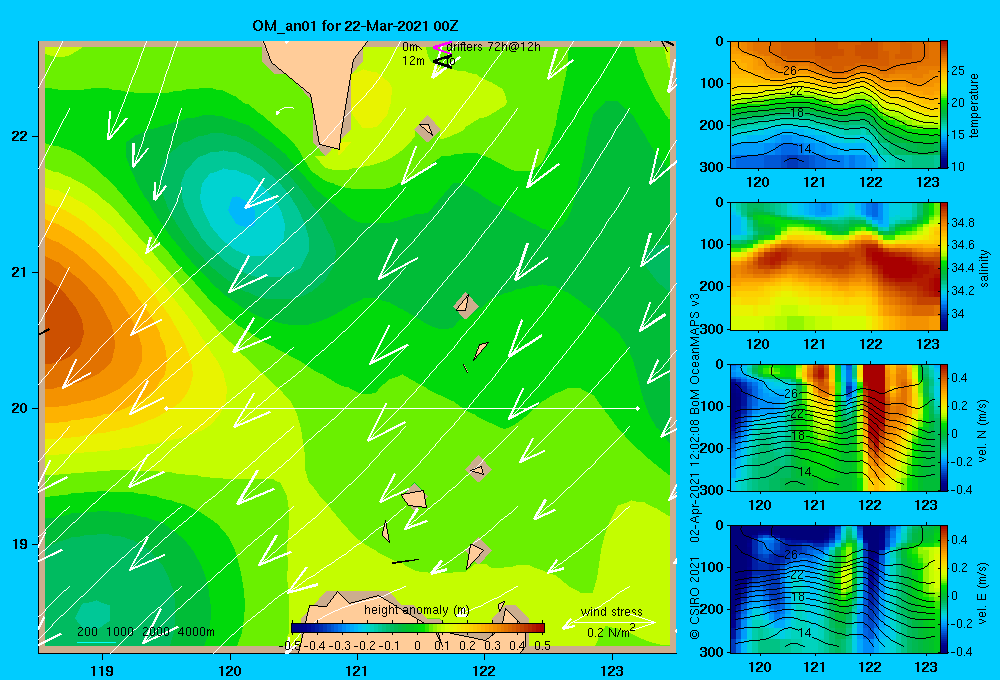
Task: Click the 'vel. N (m/s)' axis label
Action: point(982,431)
